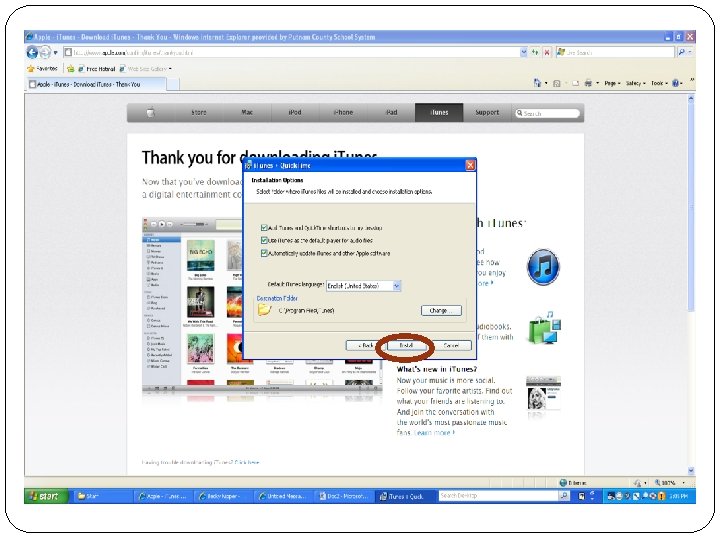Click the Back button in installer

click(365, 345)
